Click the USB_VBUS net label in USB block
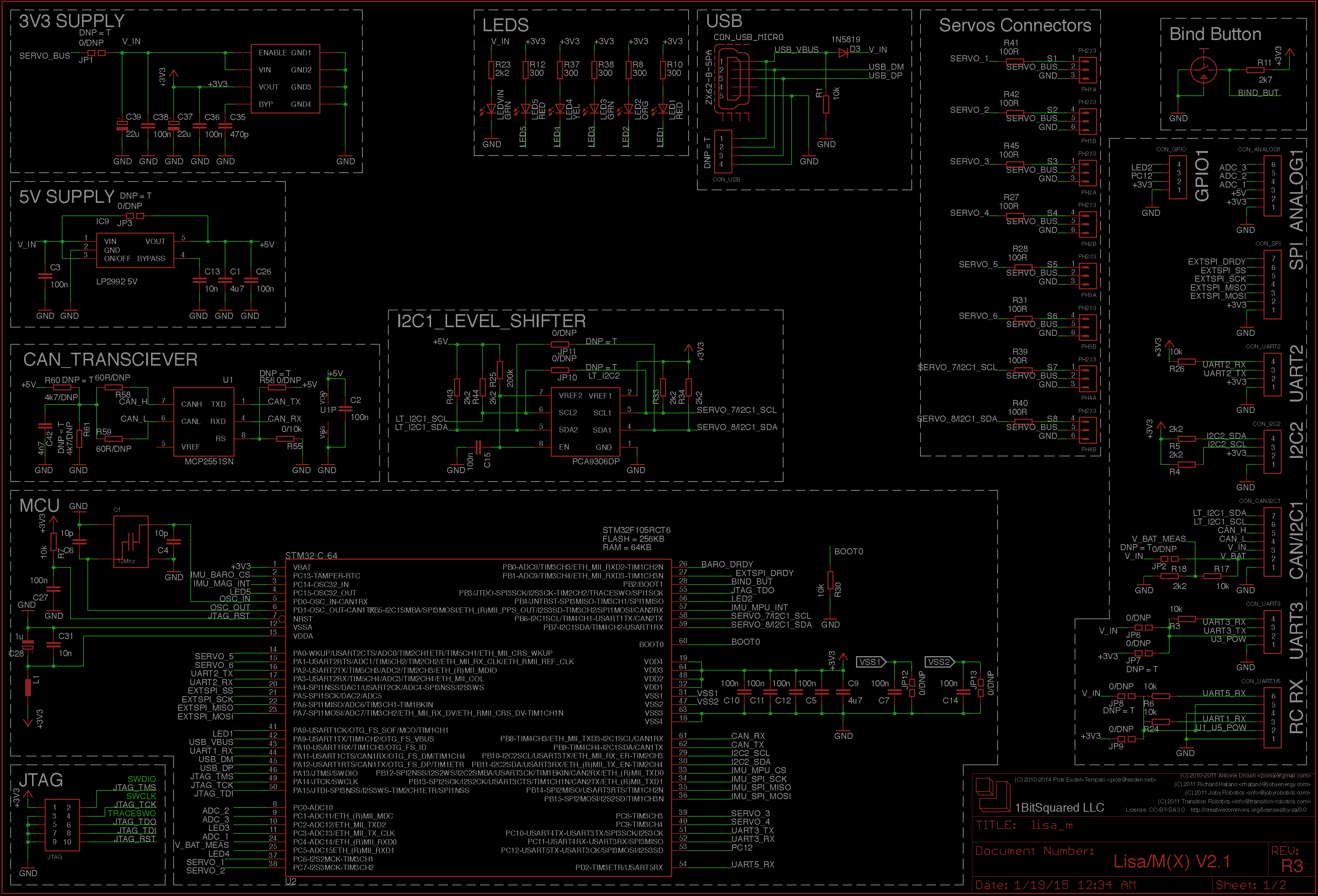 (x=796, y=49)
